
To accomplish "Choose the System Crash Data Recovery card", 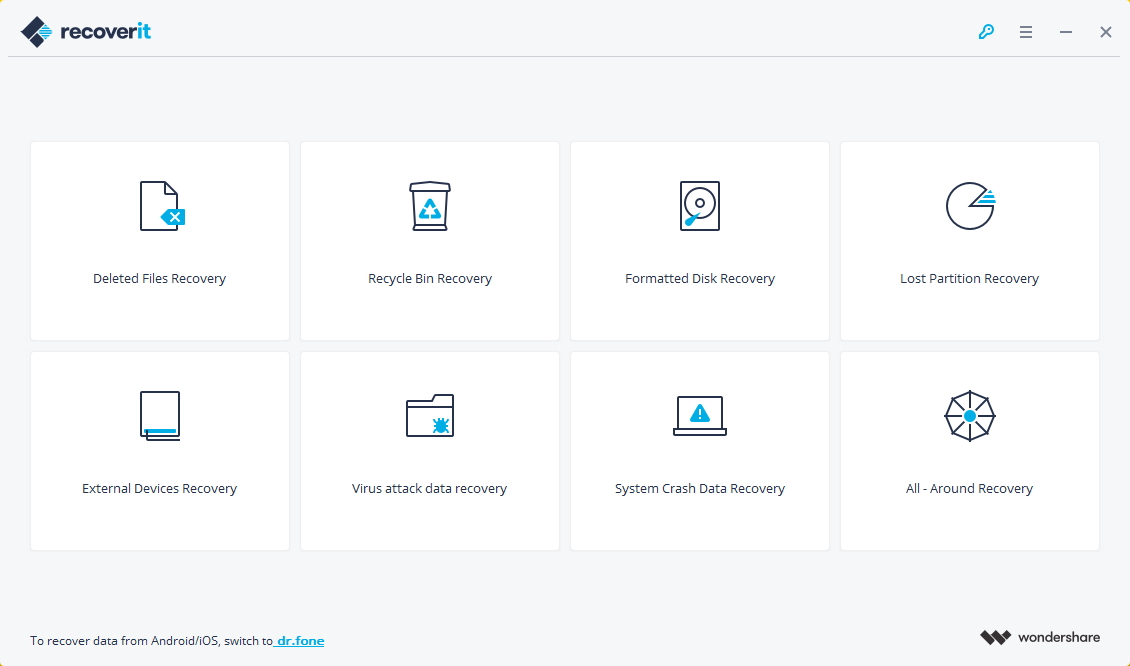I will (x=700, y=450).
